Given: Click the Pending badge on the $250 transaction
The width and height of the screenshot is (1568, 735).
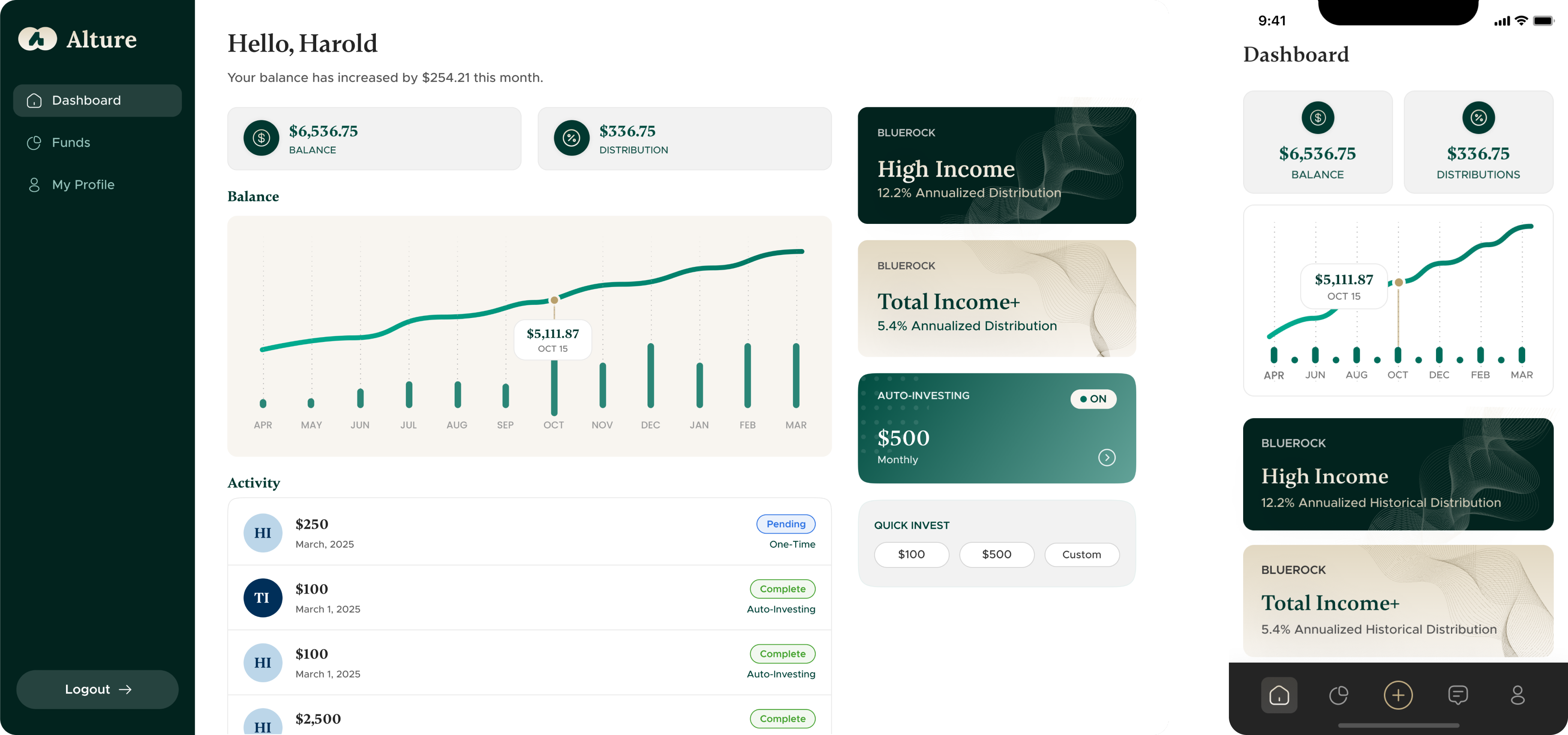Looking at the screenshot, I should [x=785, y=524].
